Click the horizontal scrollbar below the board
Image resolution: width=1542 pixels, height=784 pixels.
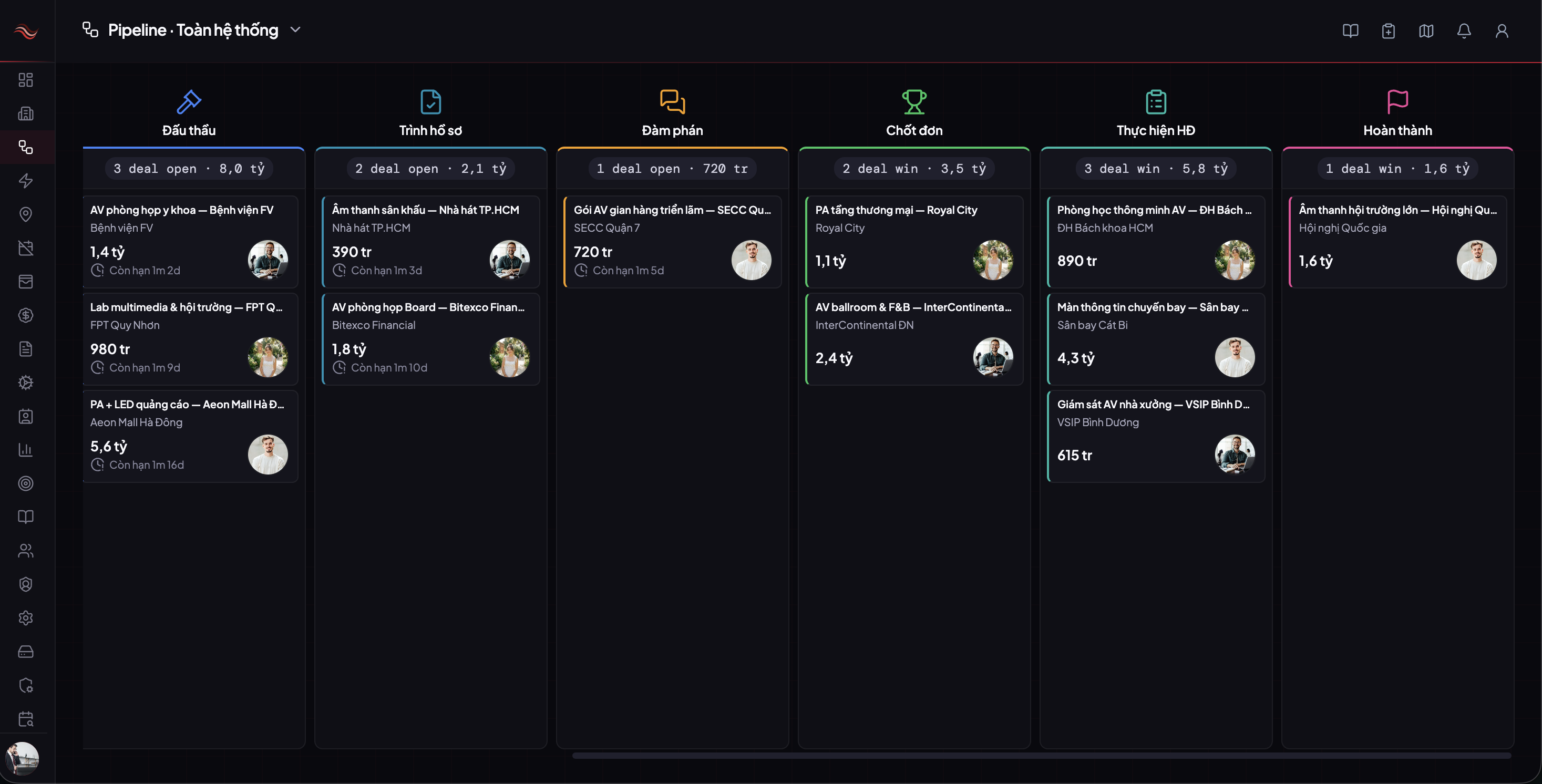click(1042, 756)
